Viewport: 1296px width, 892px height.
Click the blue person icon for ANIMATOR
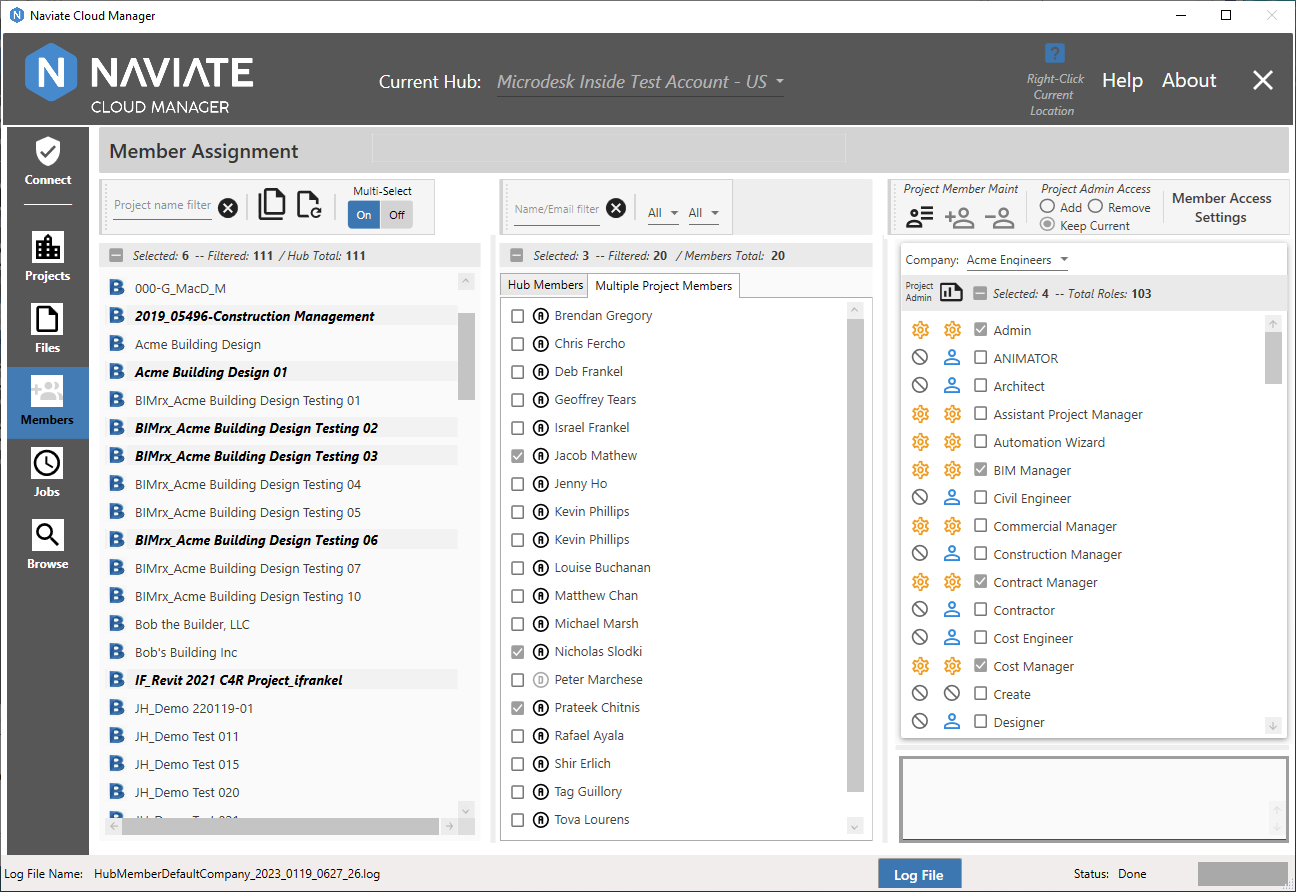pyautogui.click(x=952, y=358)
